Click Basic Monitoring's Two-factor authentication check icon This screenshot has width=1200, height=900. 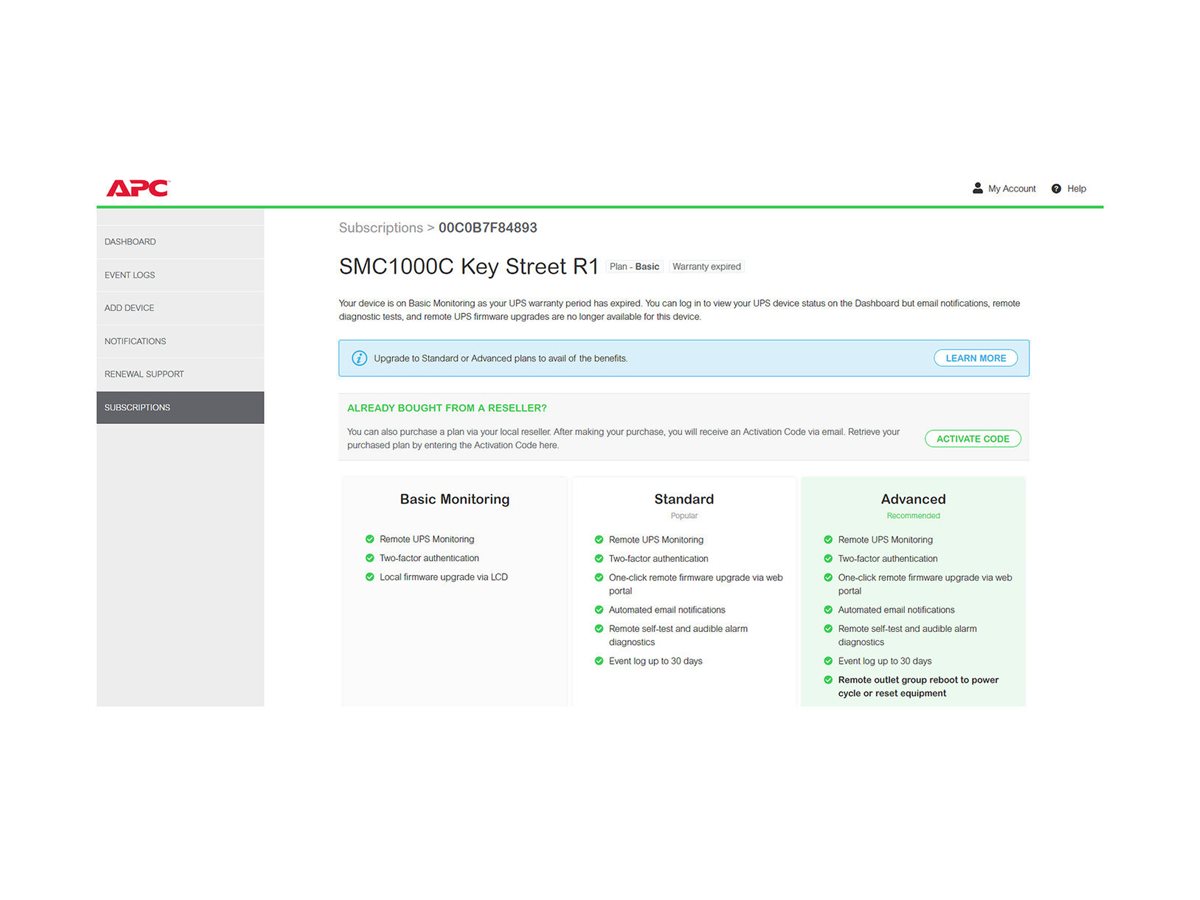370,558
